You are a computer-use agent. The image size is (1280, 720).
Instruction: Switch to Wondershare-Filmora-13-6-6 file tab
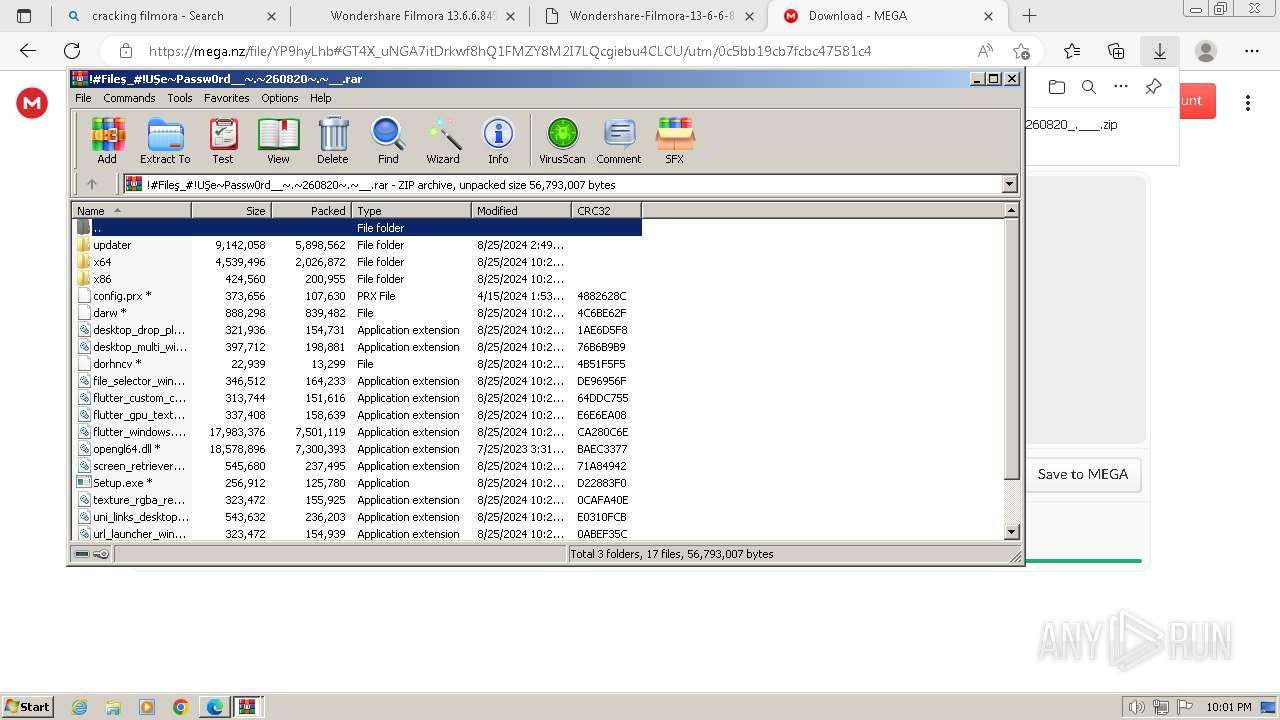649,16
